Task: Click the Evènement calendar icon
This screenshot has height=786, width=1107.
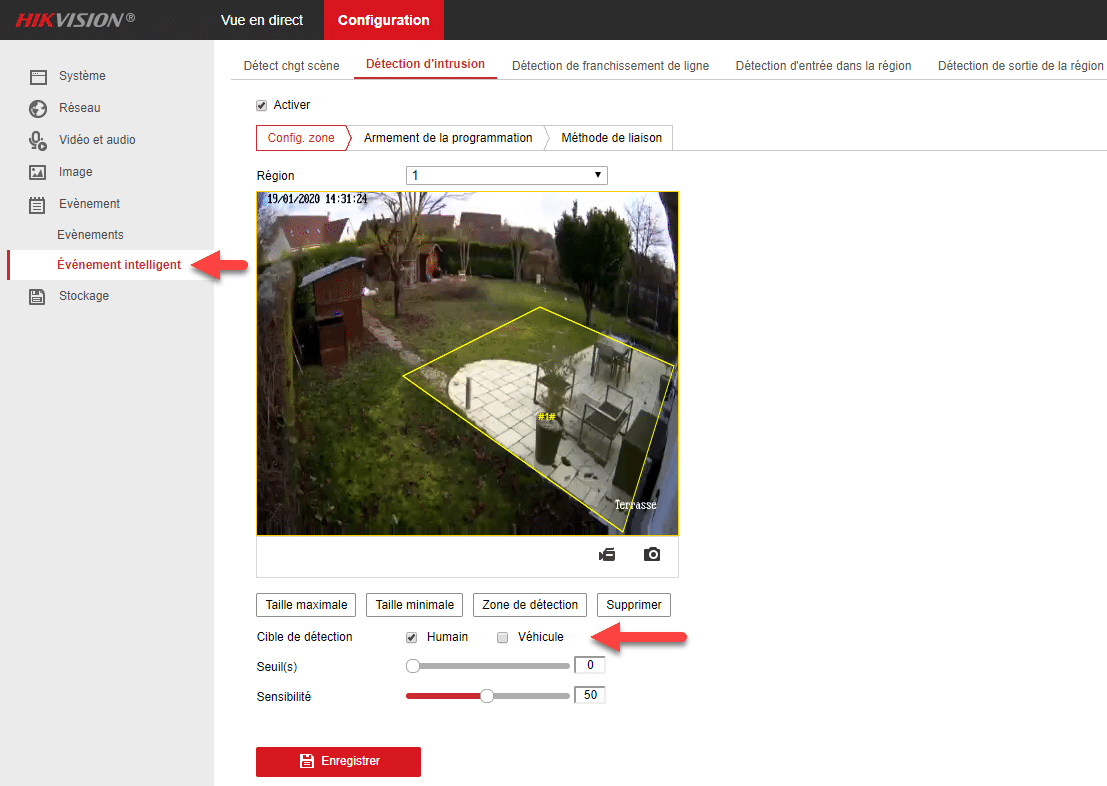Action: point(37,205)
